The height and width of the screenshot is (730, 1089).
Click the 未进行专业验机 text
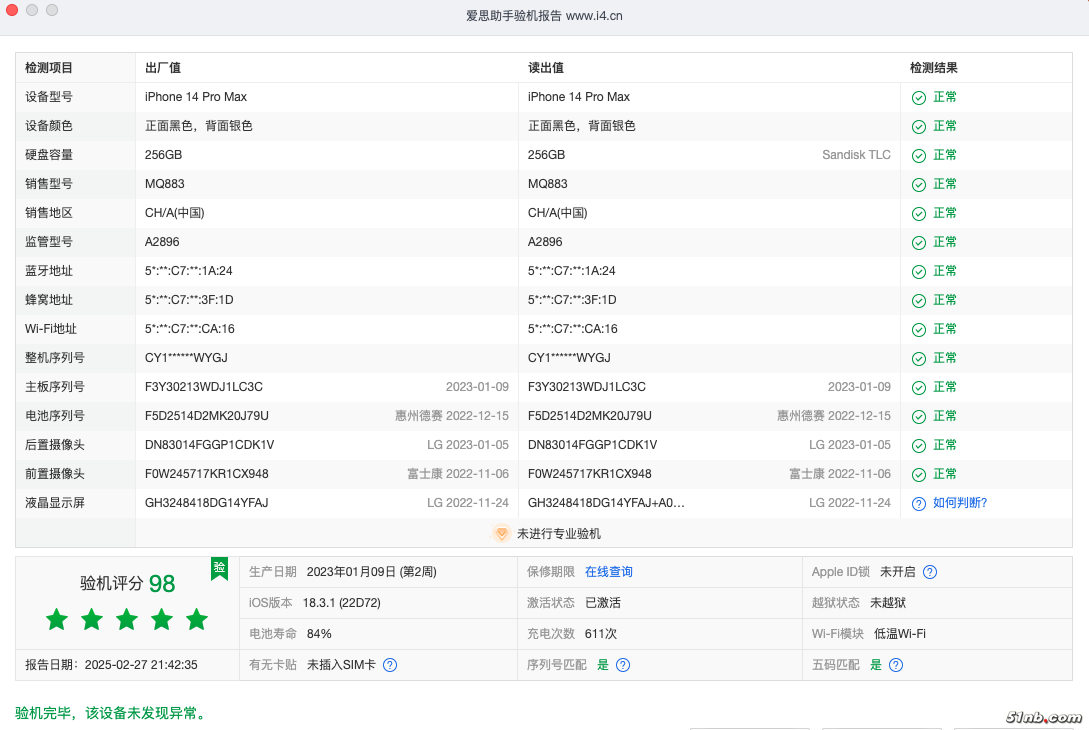coord(558,534)
